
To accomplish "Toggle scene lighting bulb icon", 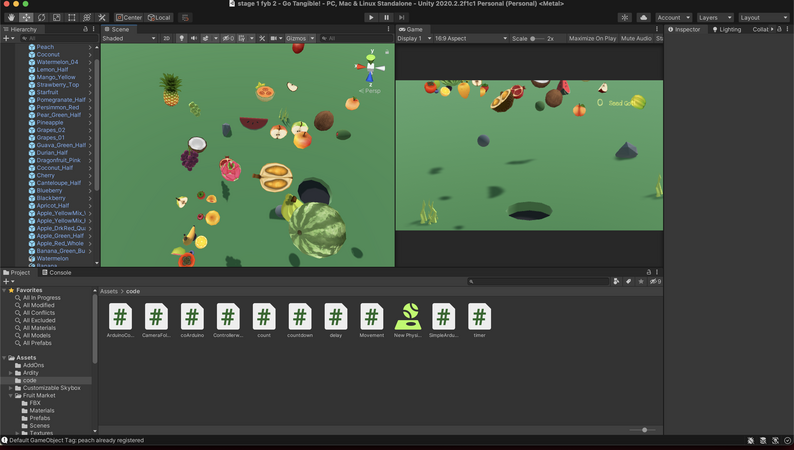I will click(180, 38).
